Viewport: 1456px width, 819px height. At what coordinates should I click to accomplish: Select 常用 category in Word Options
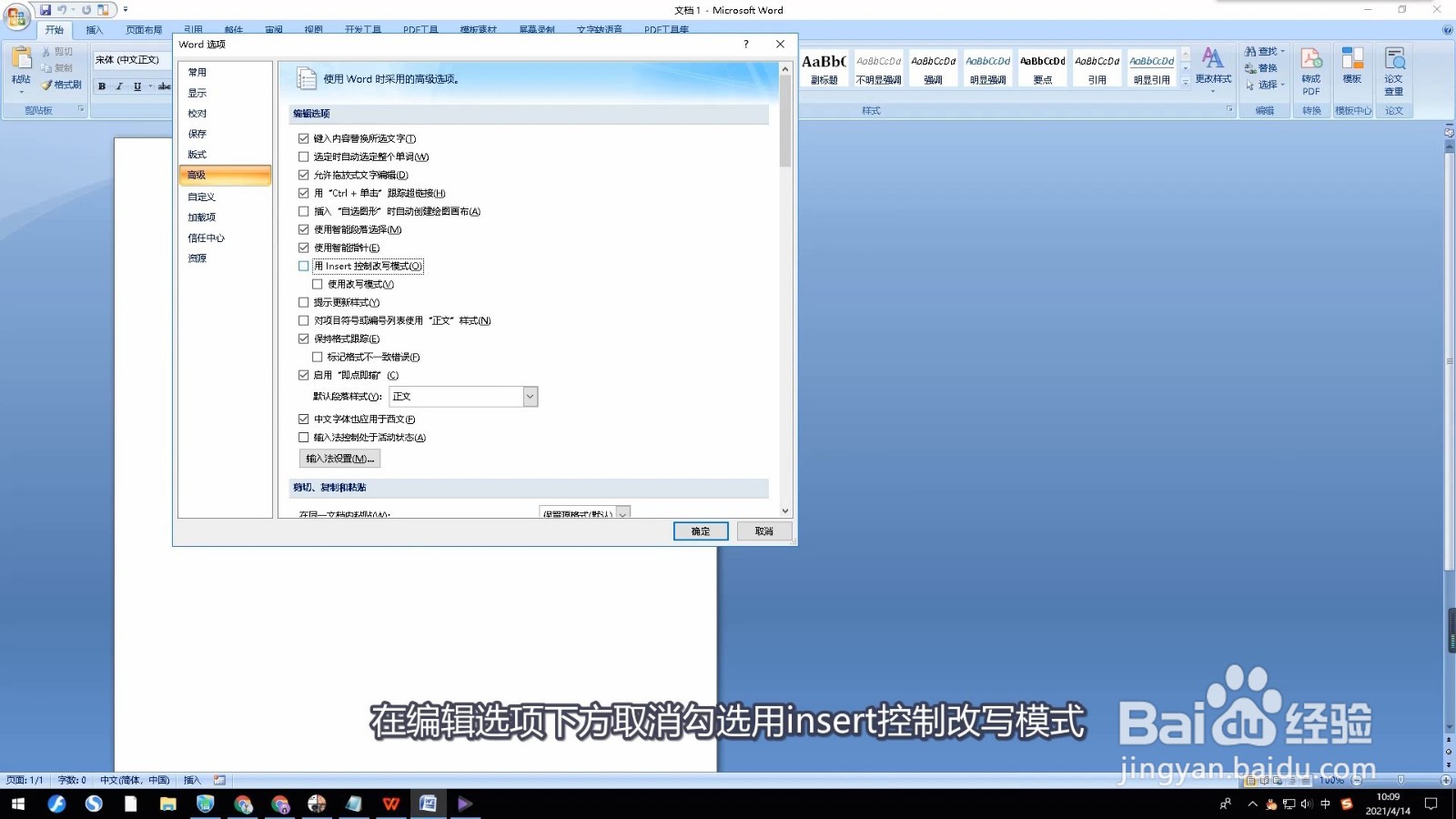click(x=225, y=72)
